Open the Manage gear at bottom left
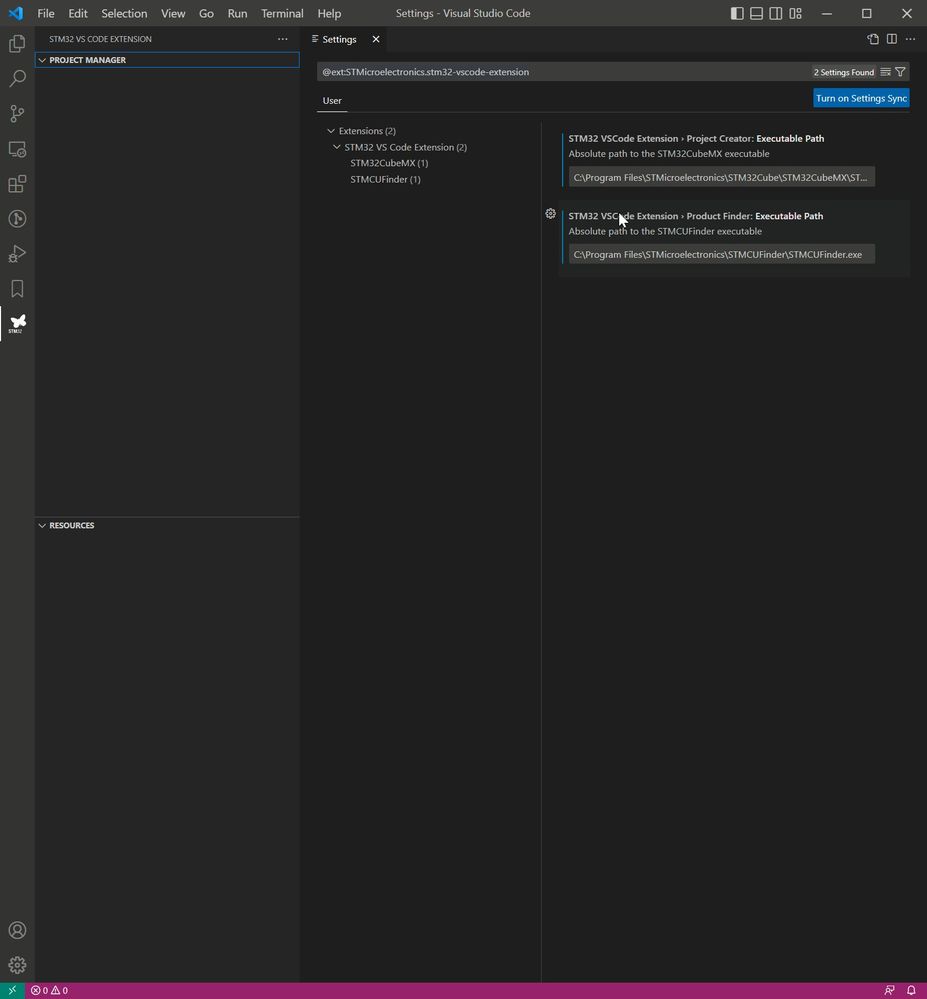Screen dimensions: 927x999 click(x=17, y=965)
